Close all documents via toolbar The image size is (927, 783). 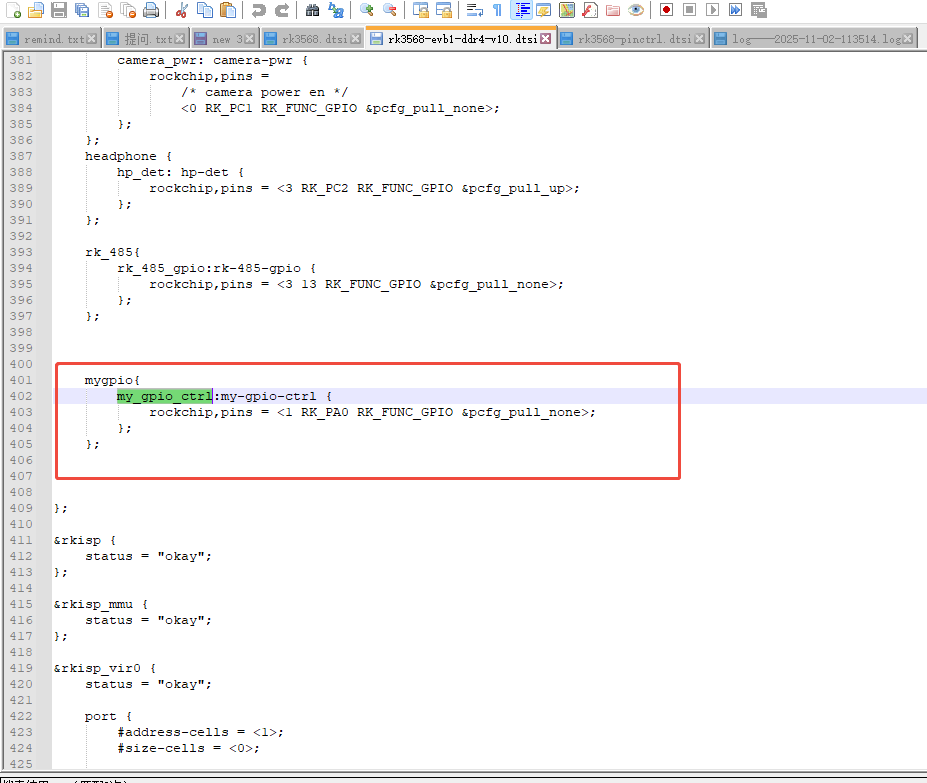(128, 10)
